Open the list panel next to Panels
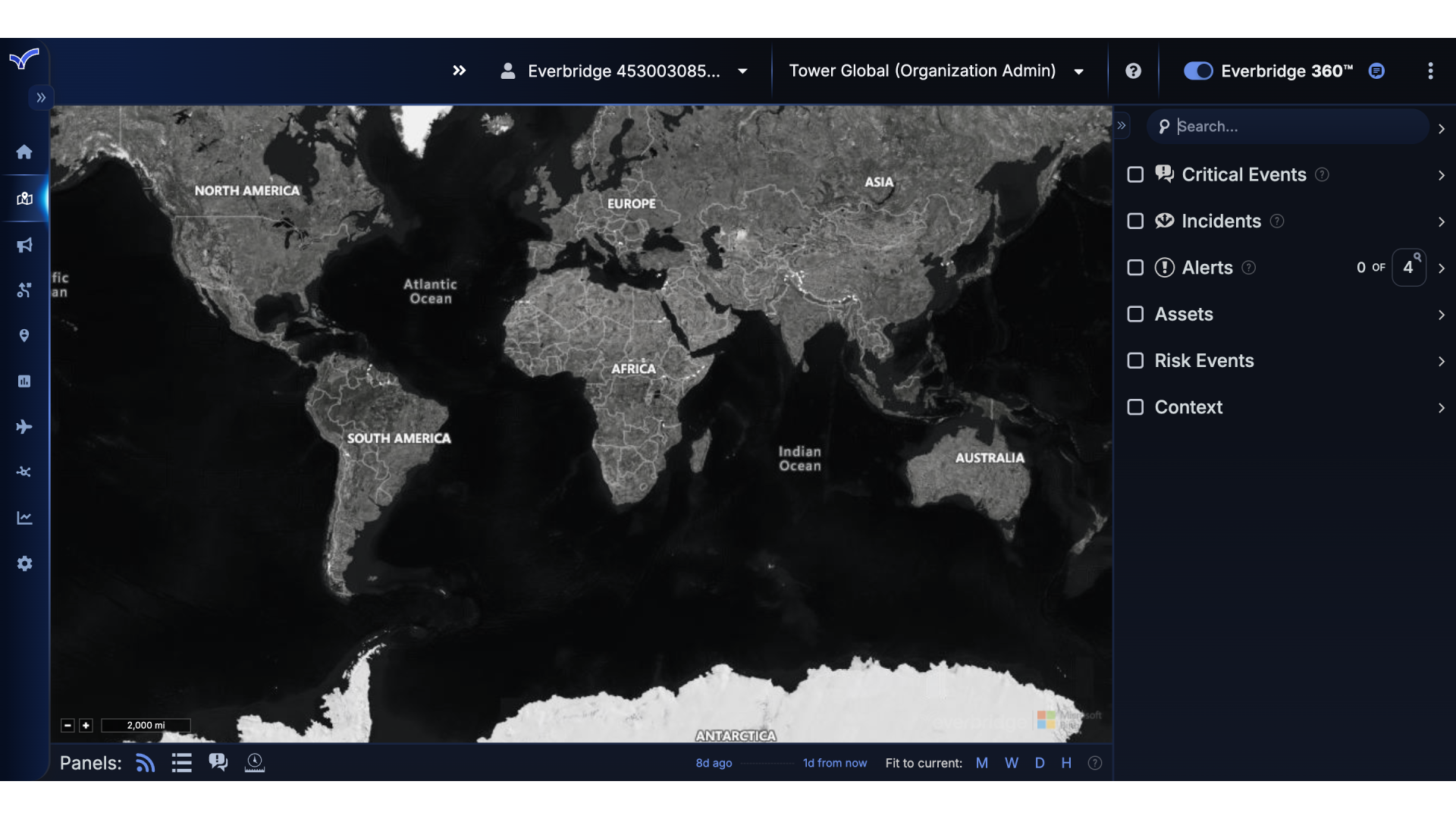Image resolution: width=1456 pixels, height=819 pixels. tap(180, 763)
